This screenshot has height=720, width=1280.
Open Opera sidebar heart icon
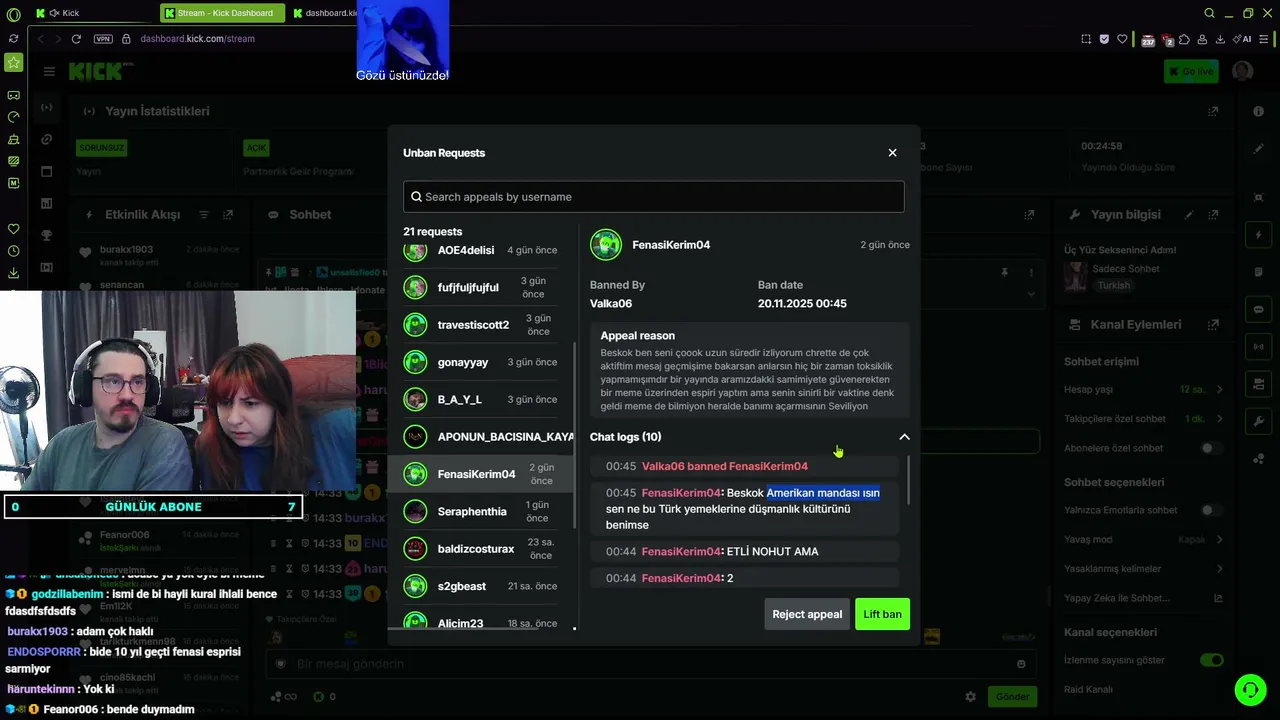13,229
